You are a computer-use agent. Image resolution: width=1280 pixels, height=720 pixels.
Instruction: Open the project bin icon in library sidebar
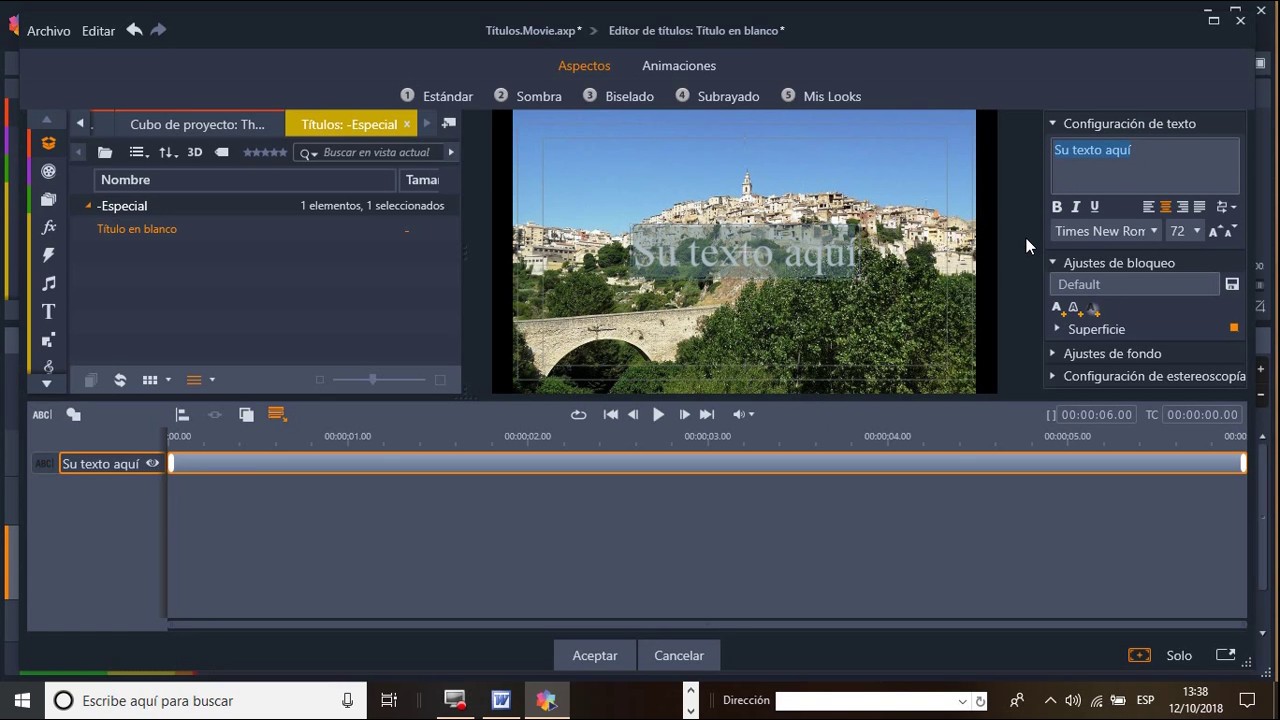click(48, 144)
